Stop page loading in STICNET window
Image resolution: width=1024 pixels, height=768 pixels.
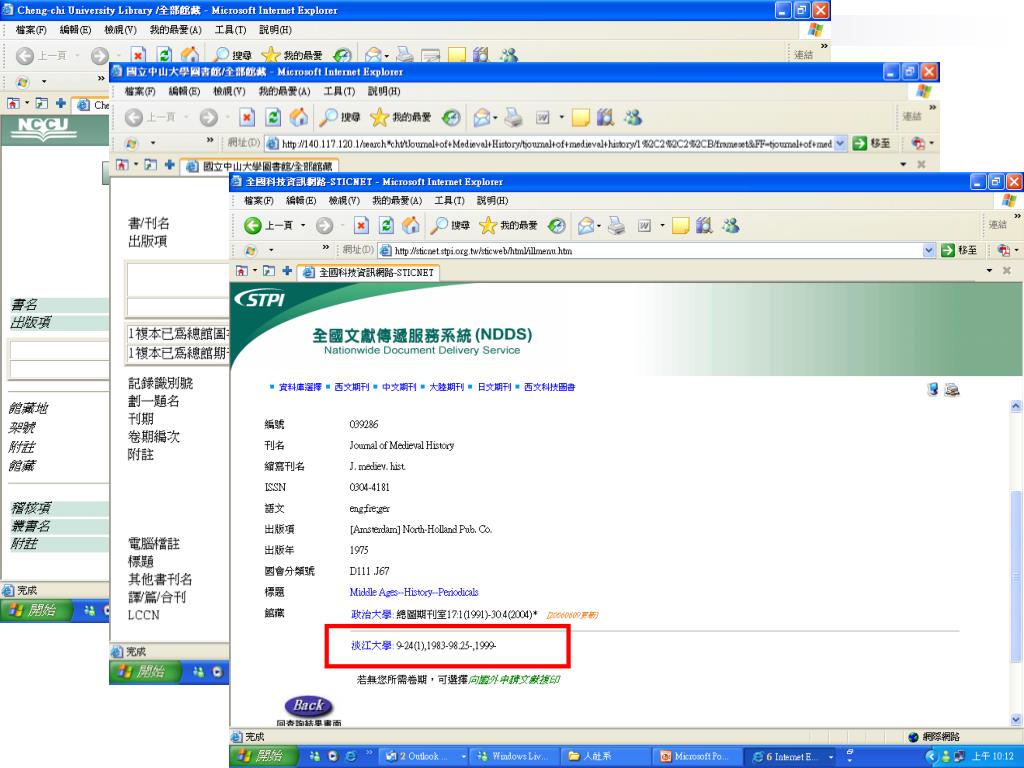tap(361, 226)
